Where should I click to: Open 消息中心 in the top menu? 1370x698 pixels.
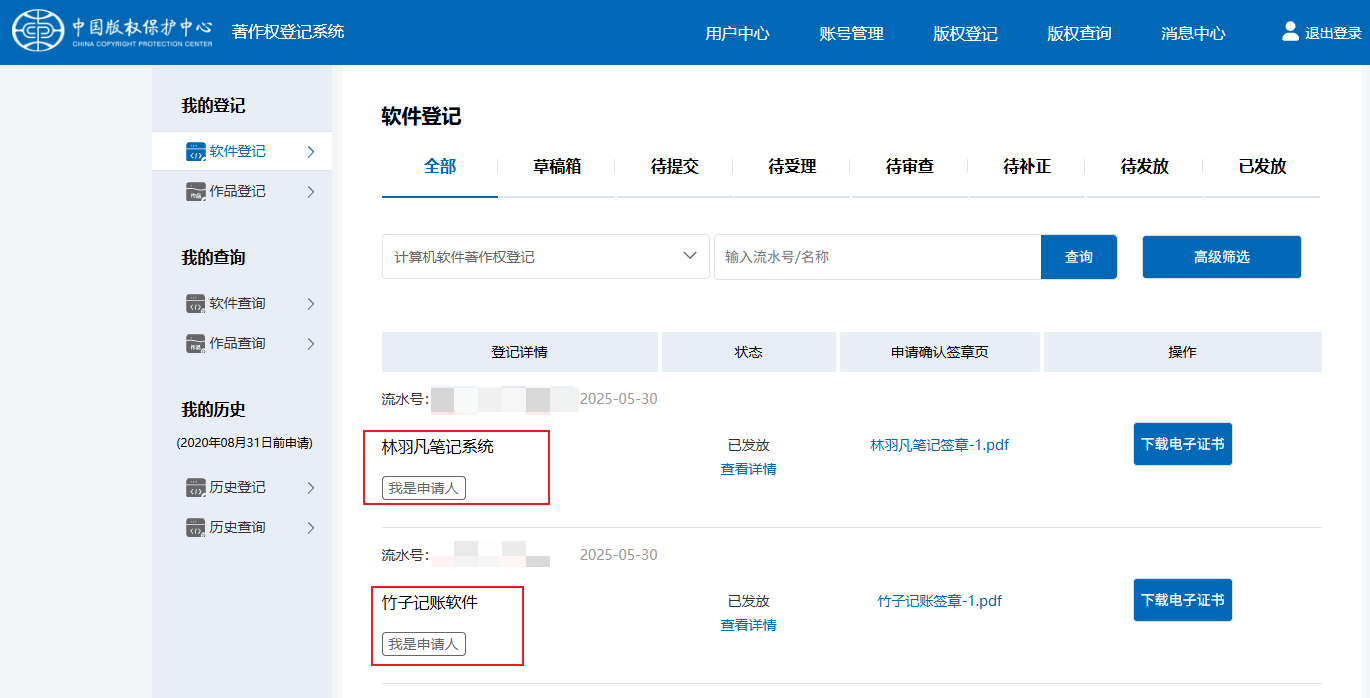coord(1194,33)
